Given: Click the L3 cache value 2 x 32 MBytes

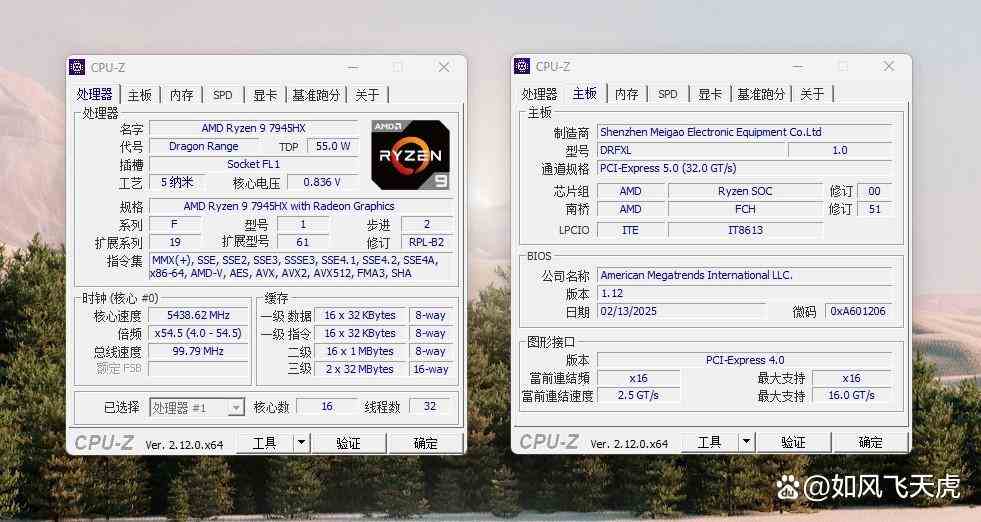Looking at the screenshot, I should 360,369.
